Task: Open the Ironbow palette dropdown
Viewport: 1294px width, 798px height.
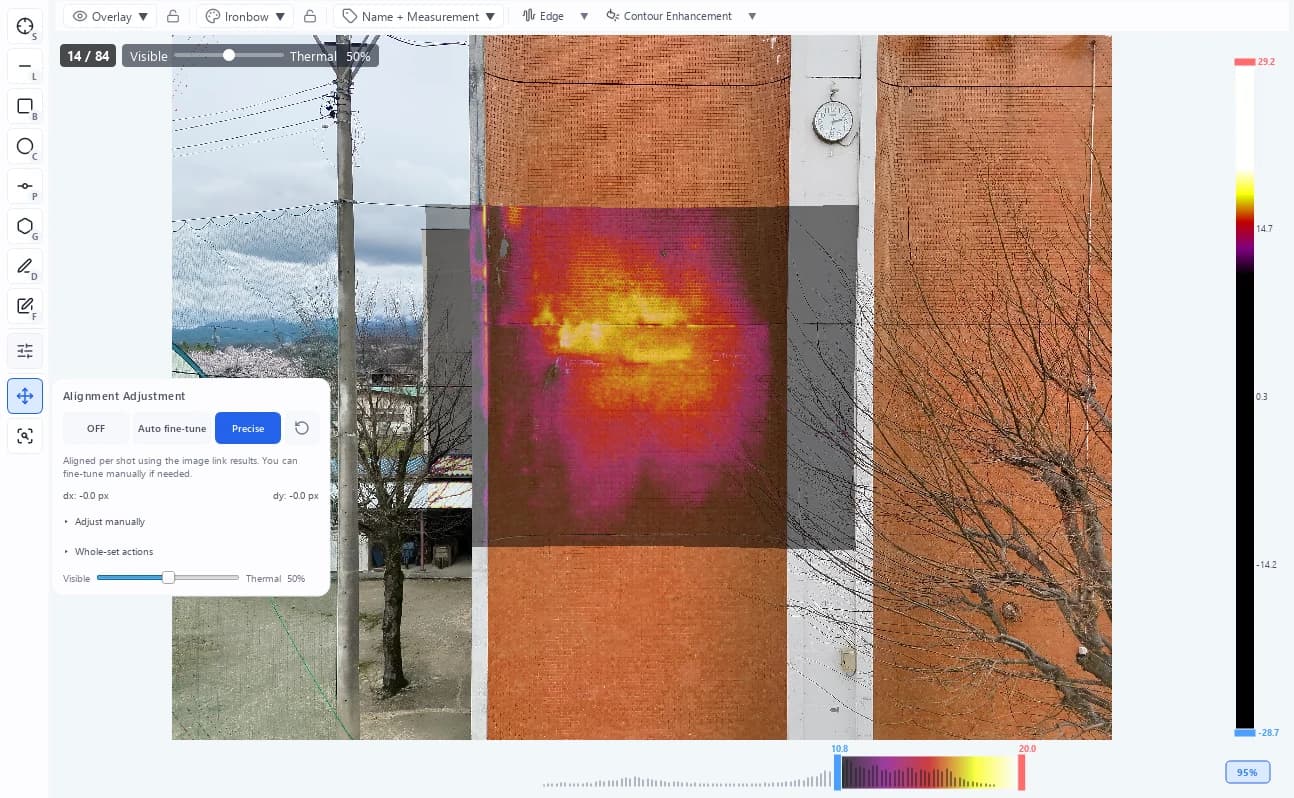Action: (246, 16)
